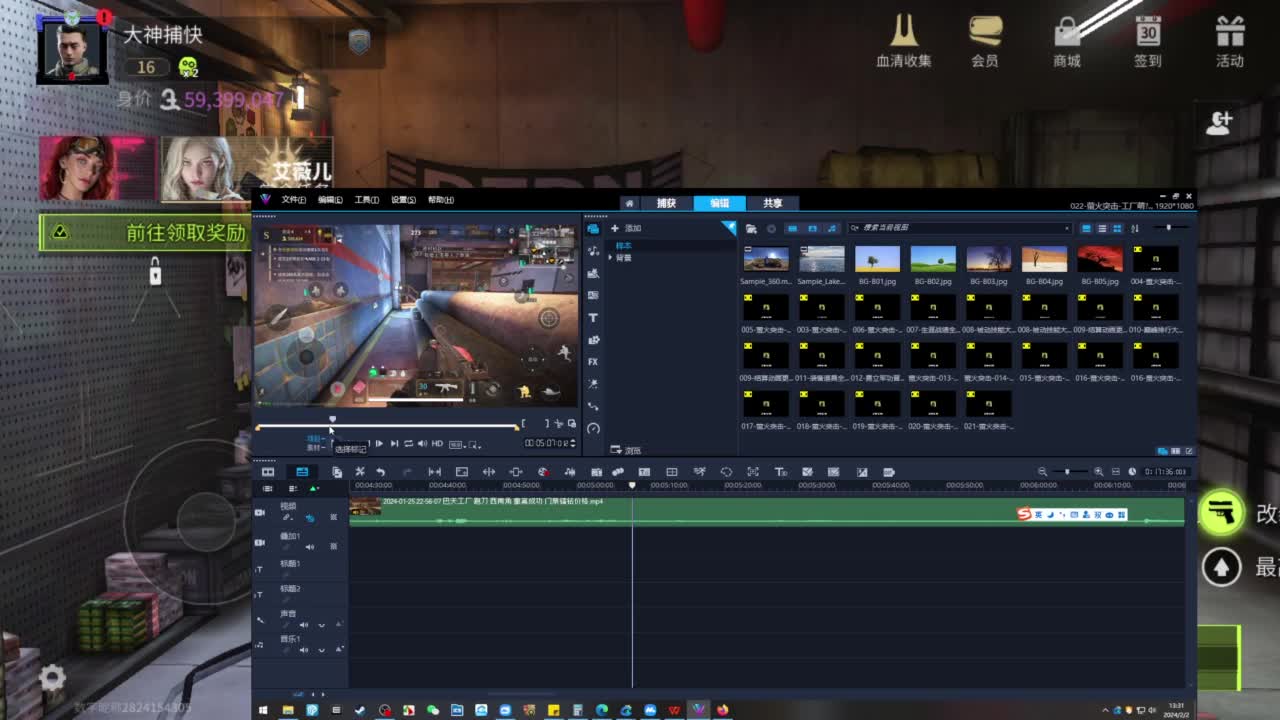Open the 文件 menu
Screen dimensions: 1280x720
(293, 200)
